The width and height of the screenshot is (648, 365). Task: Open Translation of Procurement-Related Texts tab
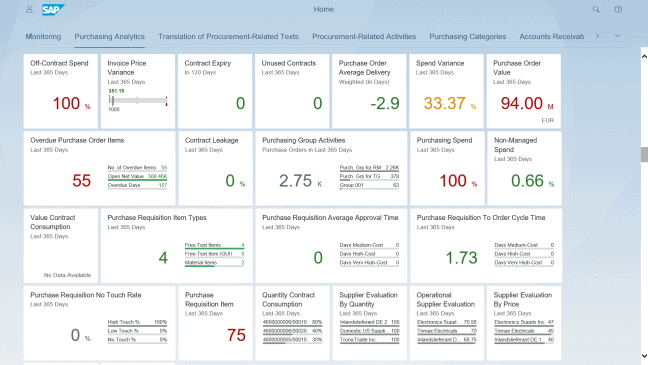point(228,36)
